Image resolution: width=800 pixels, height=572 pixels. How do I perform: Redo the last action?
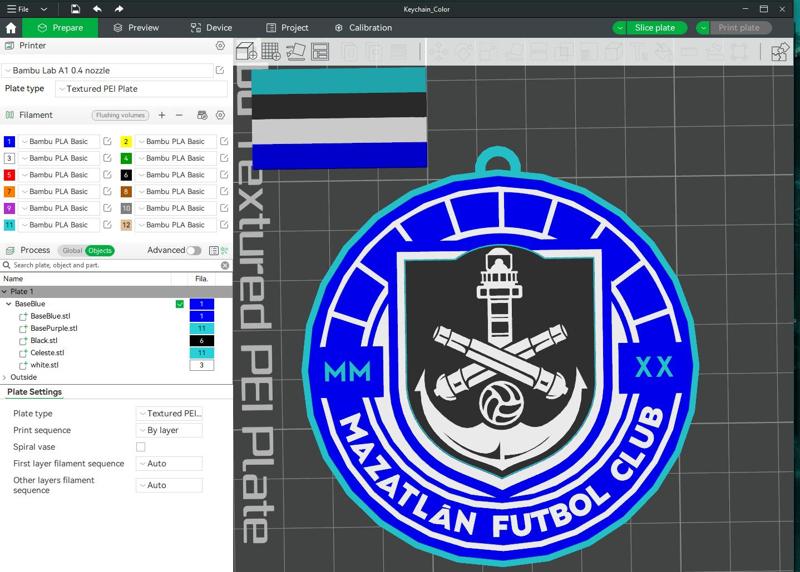118,9
